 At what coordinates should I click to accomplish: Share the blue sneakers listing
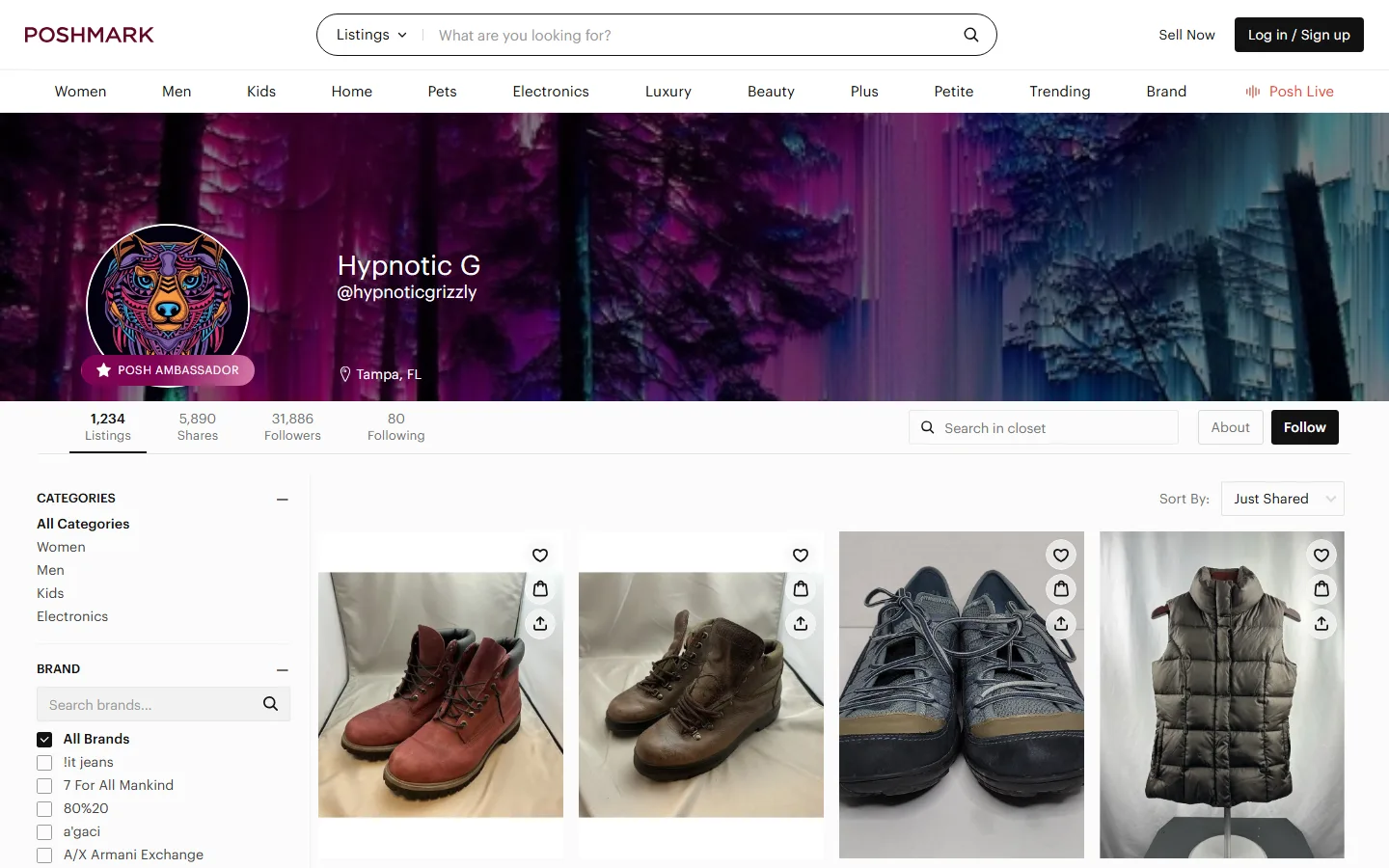click(x=1061, y=624)
